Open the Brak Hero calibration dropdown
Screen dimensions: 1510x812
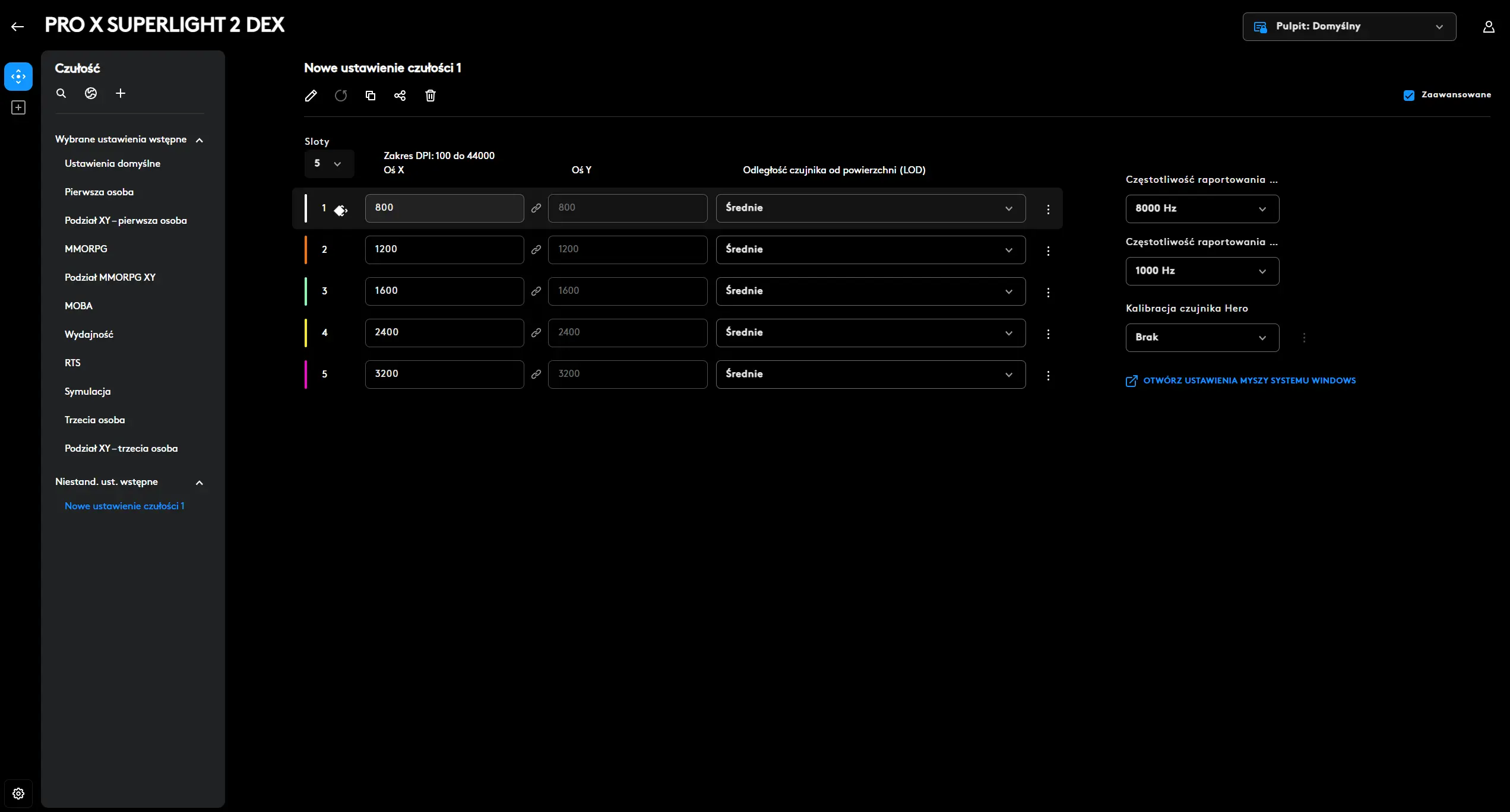(1202, 338)
